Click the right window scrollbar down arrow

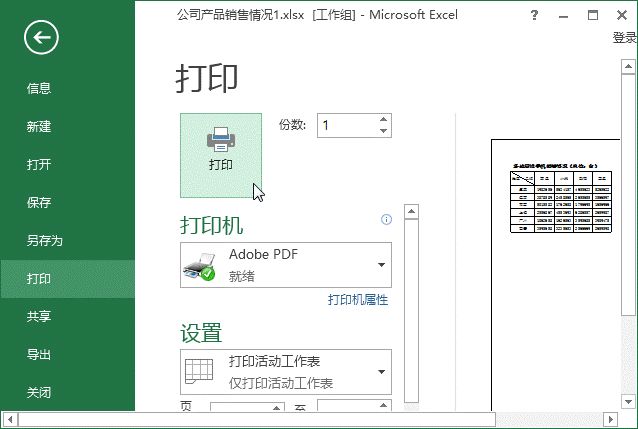628,402
